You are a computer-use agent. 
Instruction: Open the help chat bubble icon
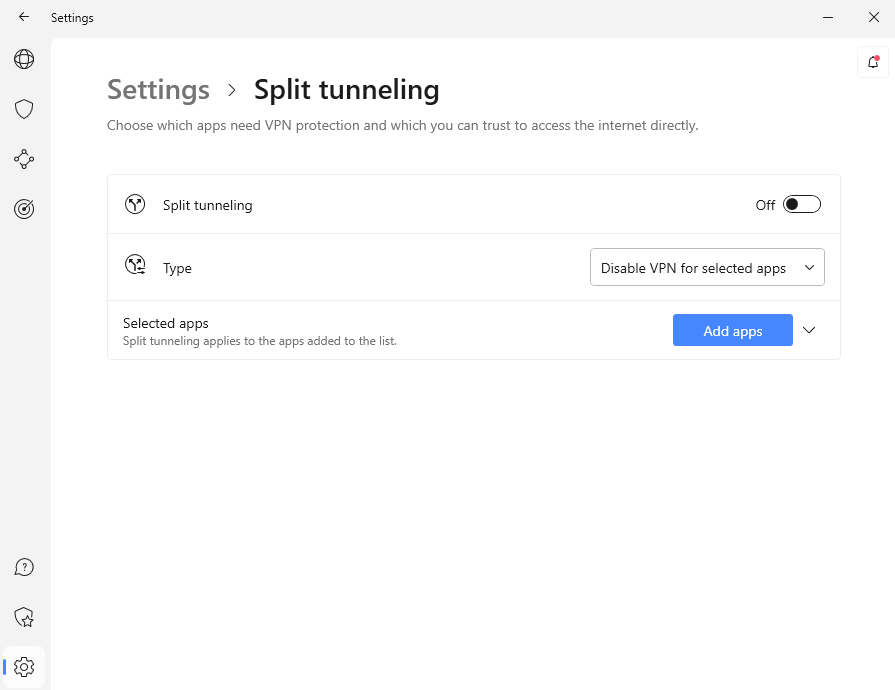click(24, 567)
